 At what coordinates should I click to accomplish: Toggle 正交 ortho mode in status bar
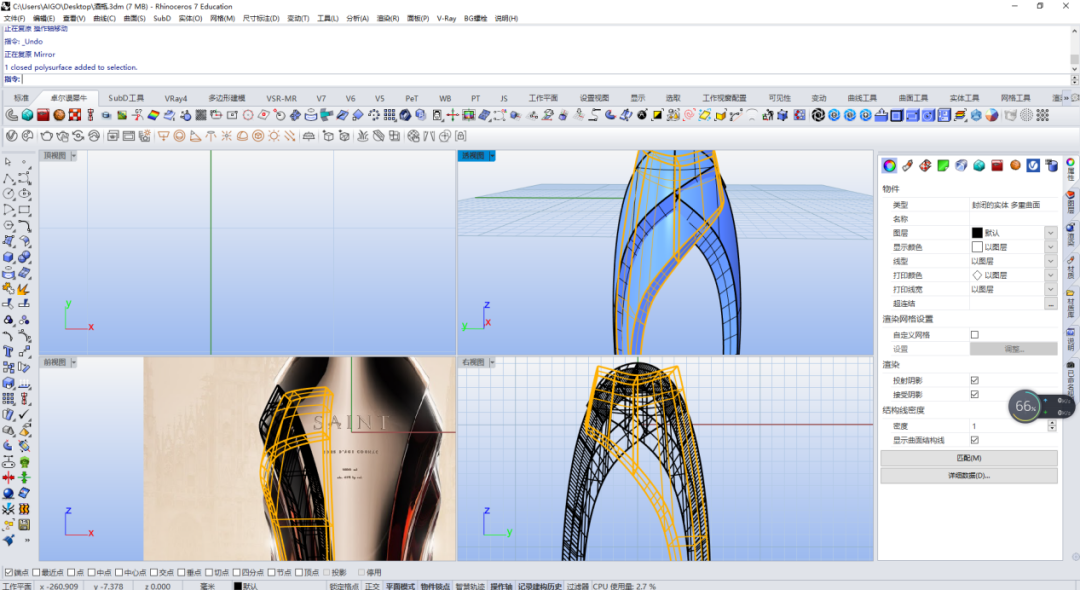pyautogui.click(x=373, y=586)
